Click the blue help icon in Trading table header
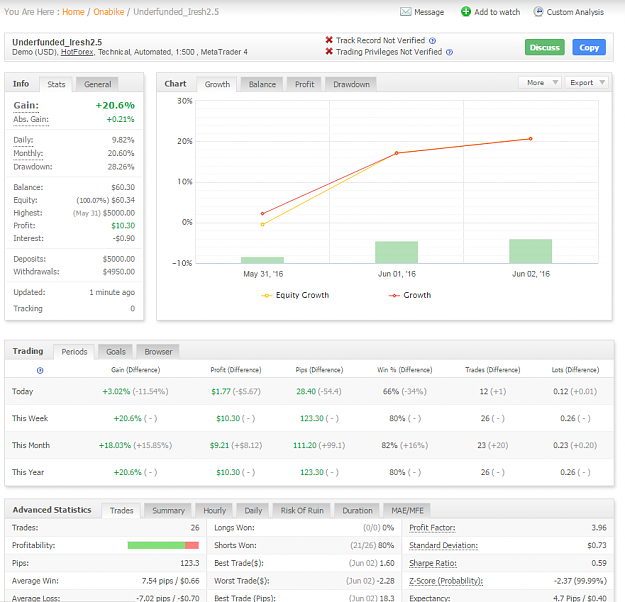This screenshot has width=625, height=602. [40, 370]
